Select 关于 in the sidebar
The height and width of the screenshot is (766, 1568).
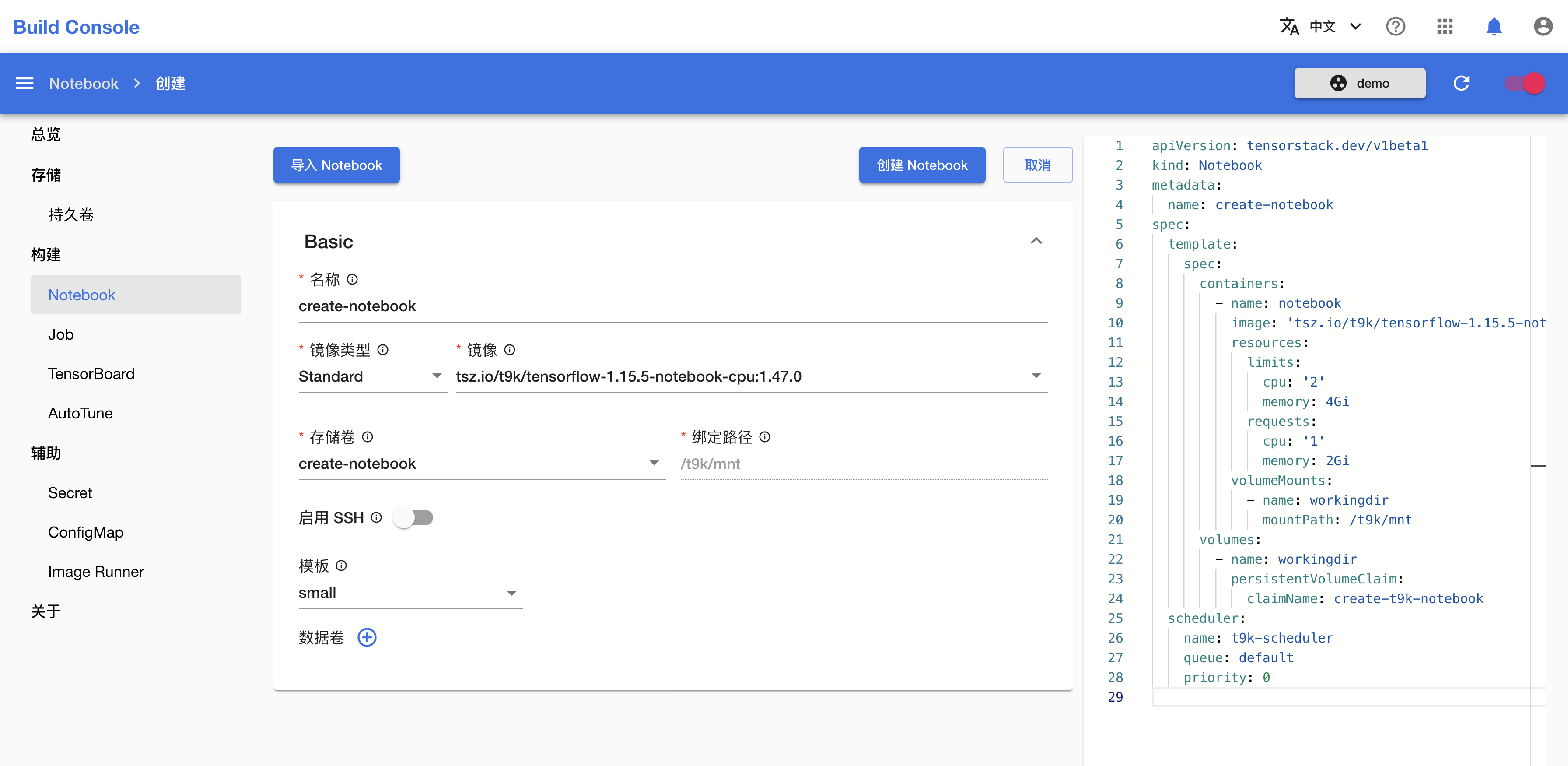click(45, 611)
